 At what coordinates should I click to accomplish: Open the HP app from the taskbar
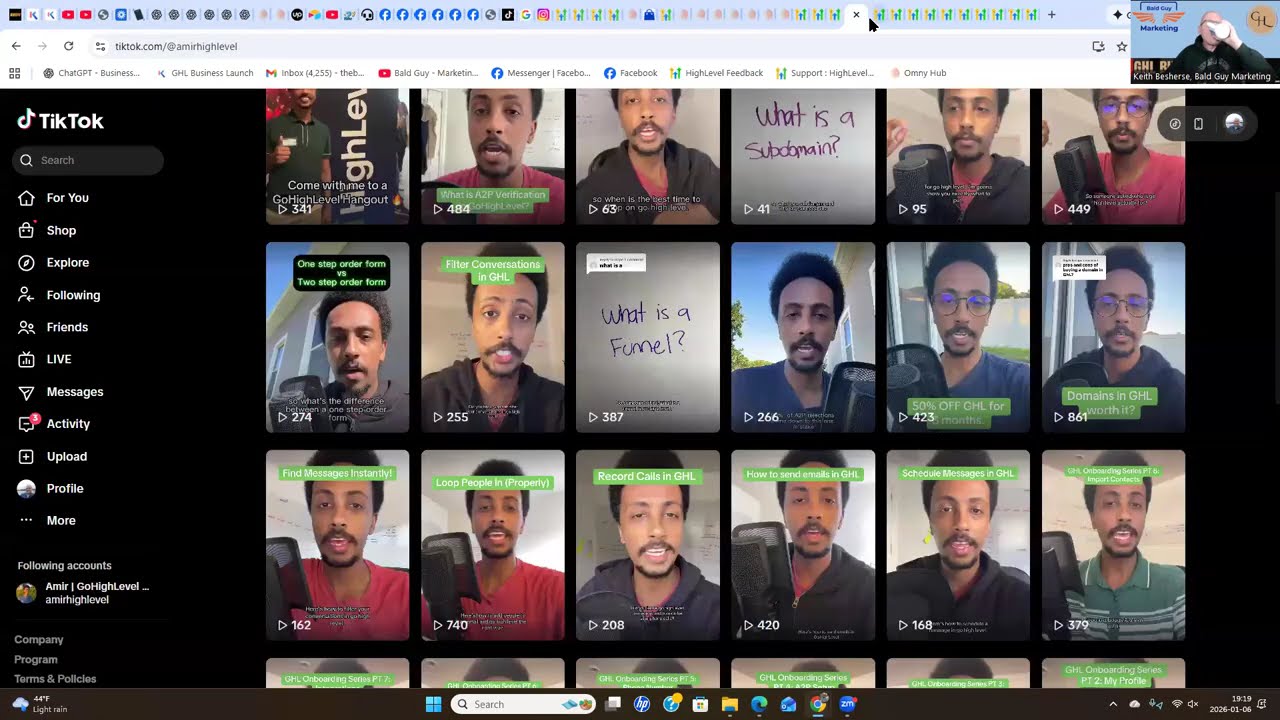click(642, 704)
